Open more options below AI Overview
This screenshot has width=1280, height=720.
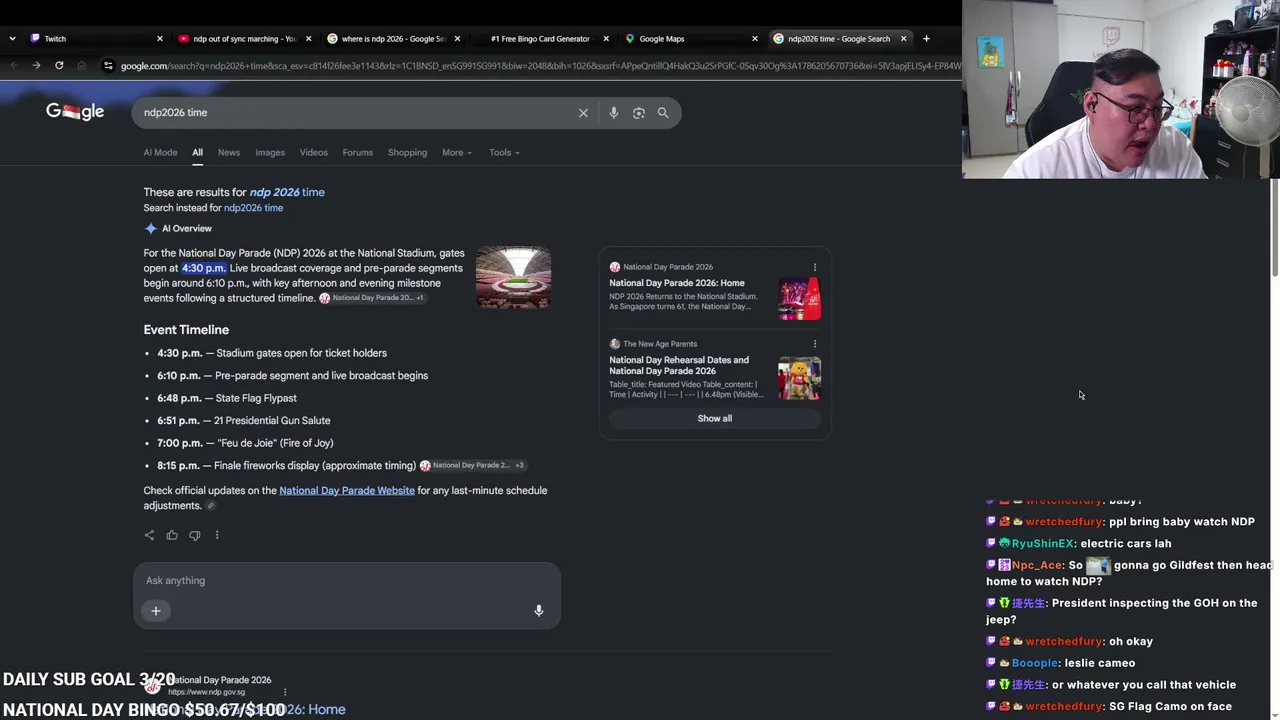click(x=217, y=535)
